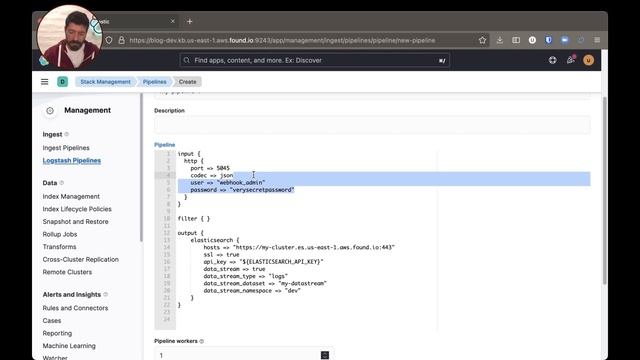Click the circular extension icon in browser toolbar
The image size is (640, 360).
click(532, 40)
